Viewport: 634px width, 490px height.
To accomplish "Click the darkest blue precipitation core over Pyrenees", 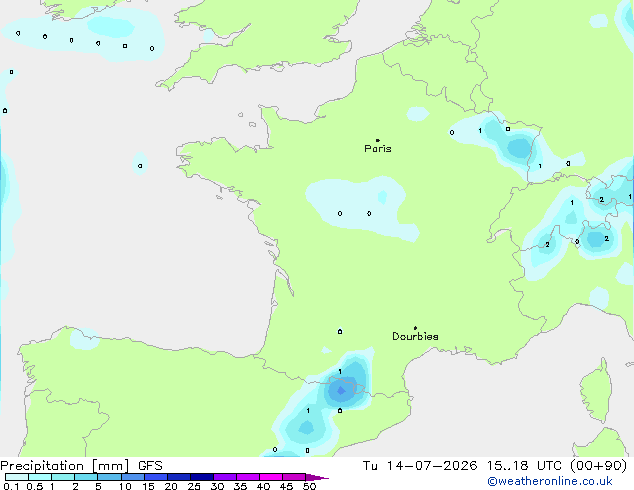I will point(341,391).
